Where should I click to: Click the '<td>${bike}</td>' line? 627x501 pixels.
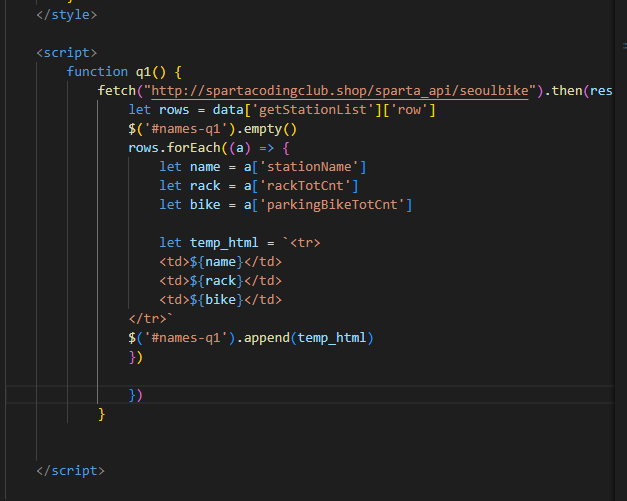coord(220,300)
